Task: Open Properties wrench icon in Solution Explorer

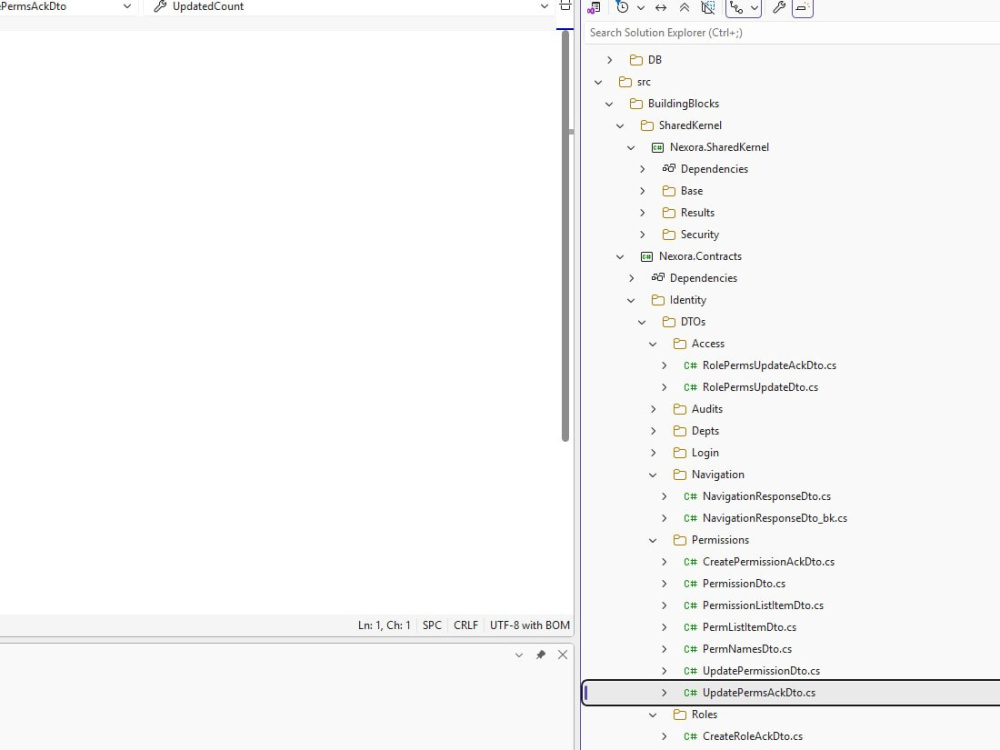Action: tap(779, 8)
